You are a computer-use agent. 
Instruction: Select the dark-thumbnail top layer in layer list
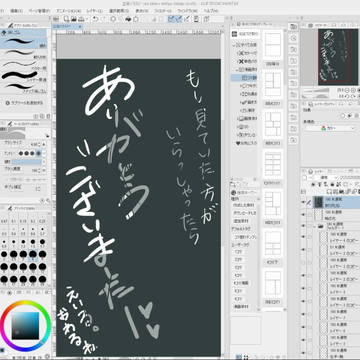(337, 202)
